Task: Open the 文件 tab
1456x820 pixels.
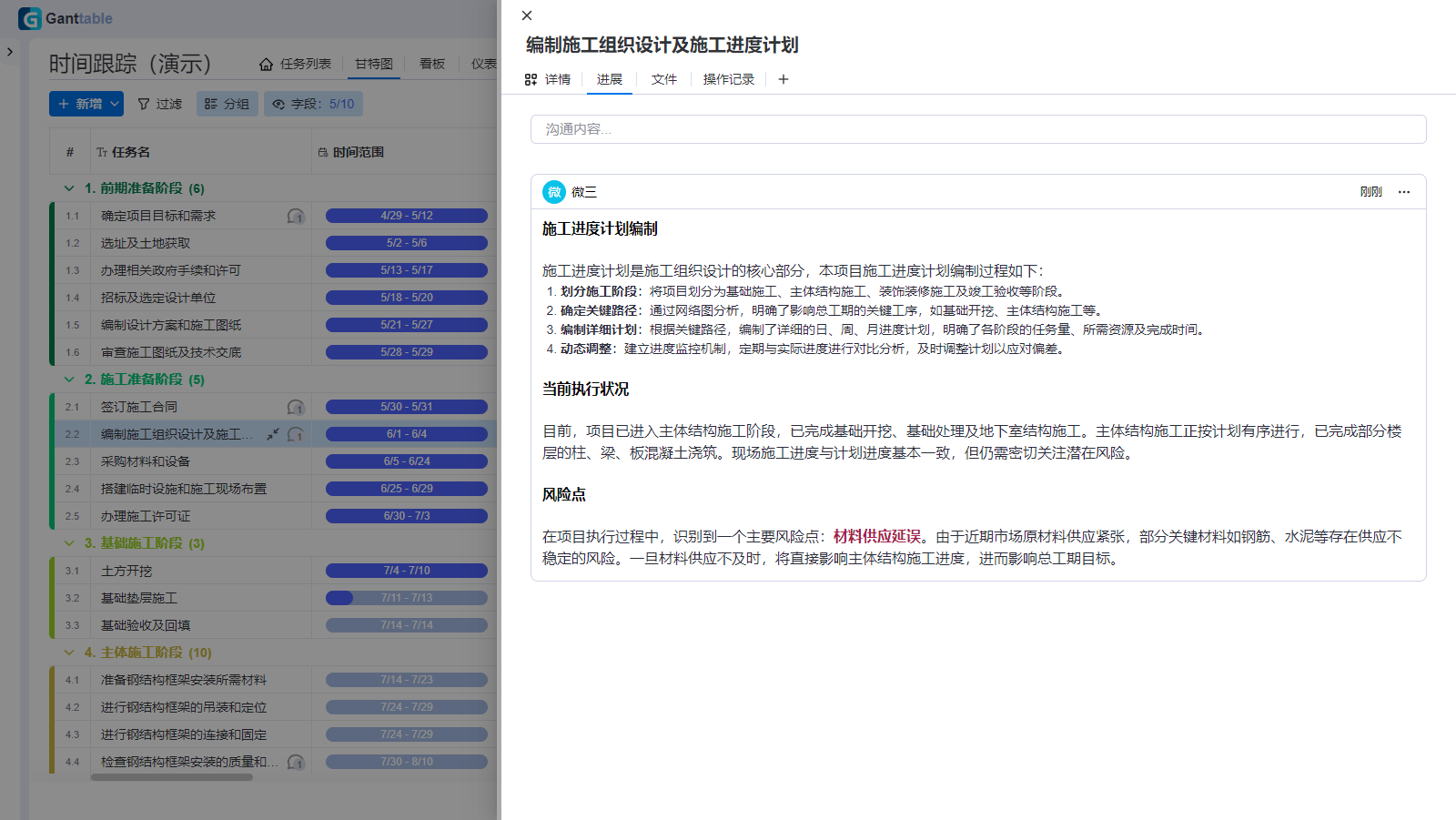Action: (x=664, y=79)
